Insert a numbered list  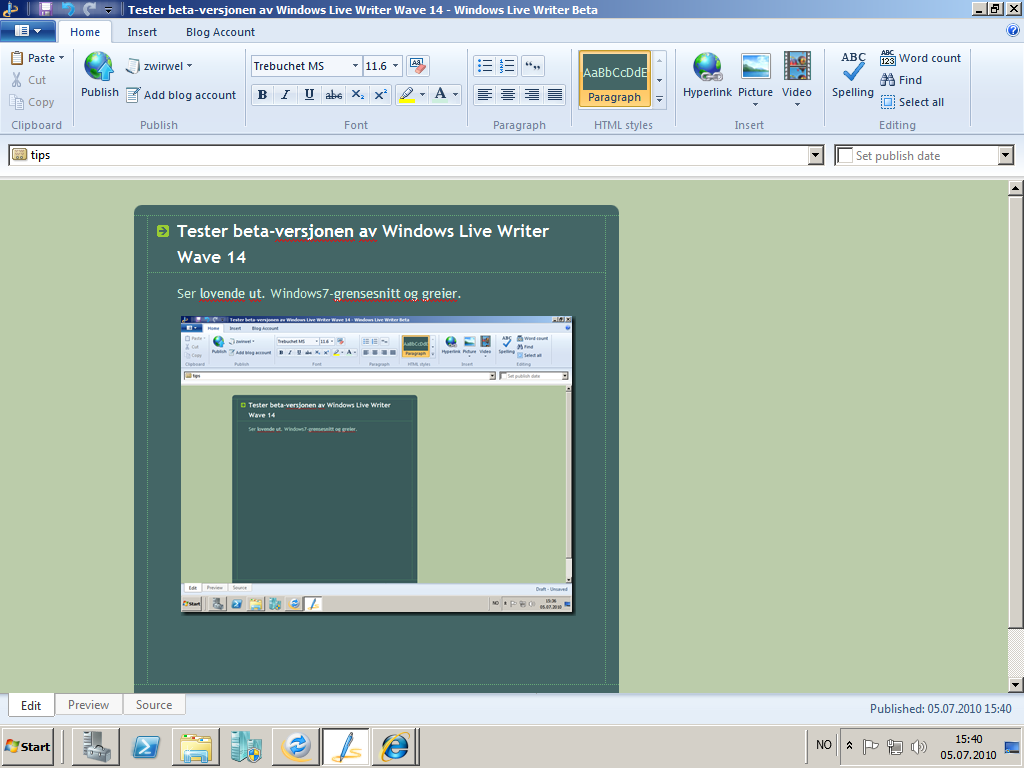507,66
